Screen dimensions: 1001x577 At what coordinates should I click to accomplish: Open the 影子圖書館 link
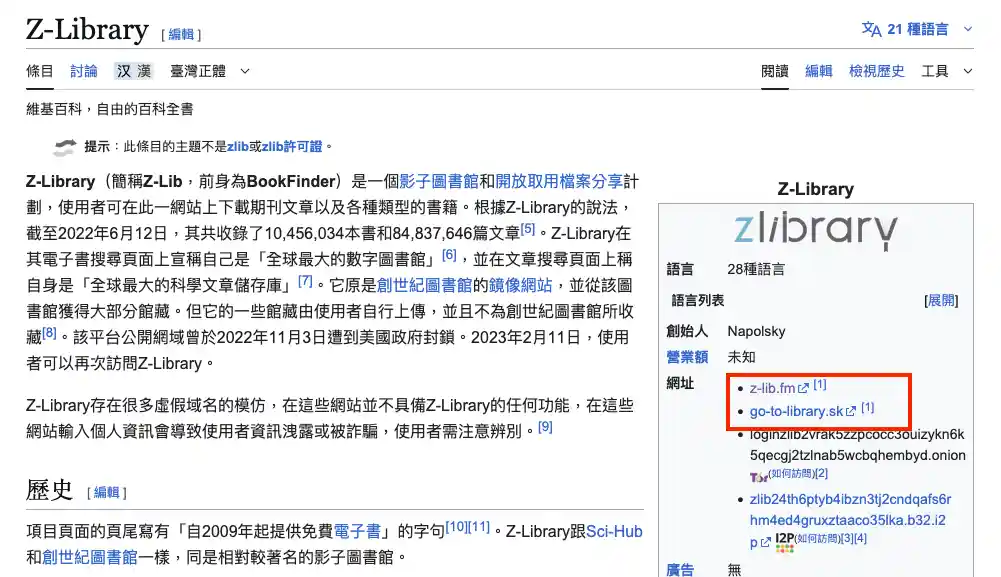coord(439,181)
